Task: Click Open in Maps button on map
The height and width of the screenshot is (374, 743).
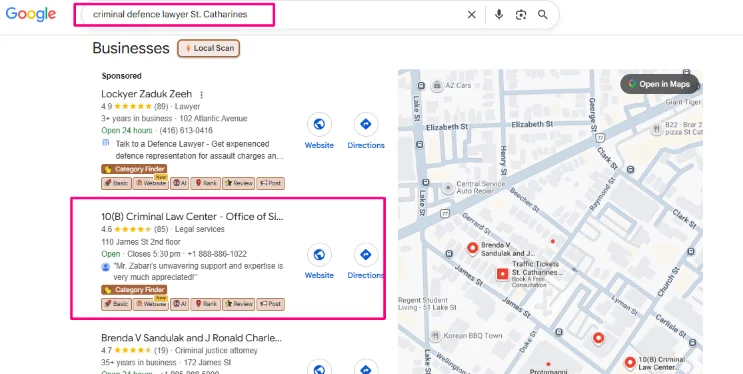Action: click(x=659, y=84)
